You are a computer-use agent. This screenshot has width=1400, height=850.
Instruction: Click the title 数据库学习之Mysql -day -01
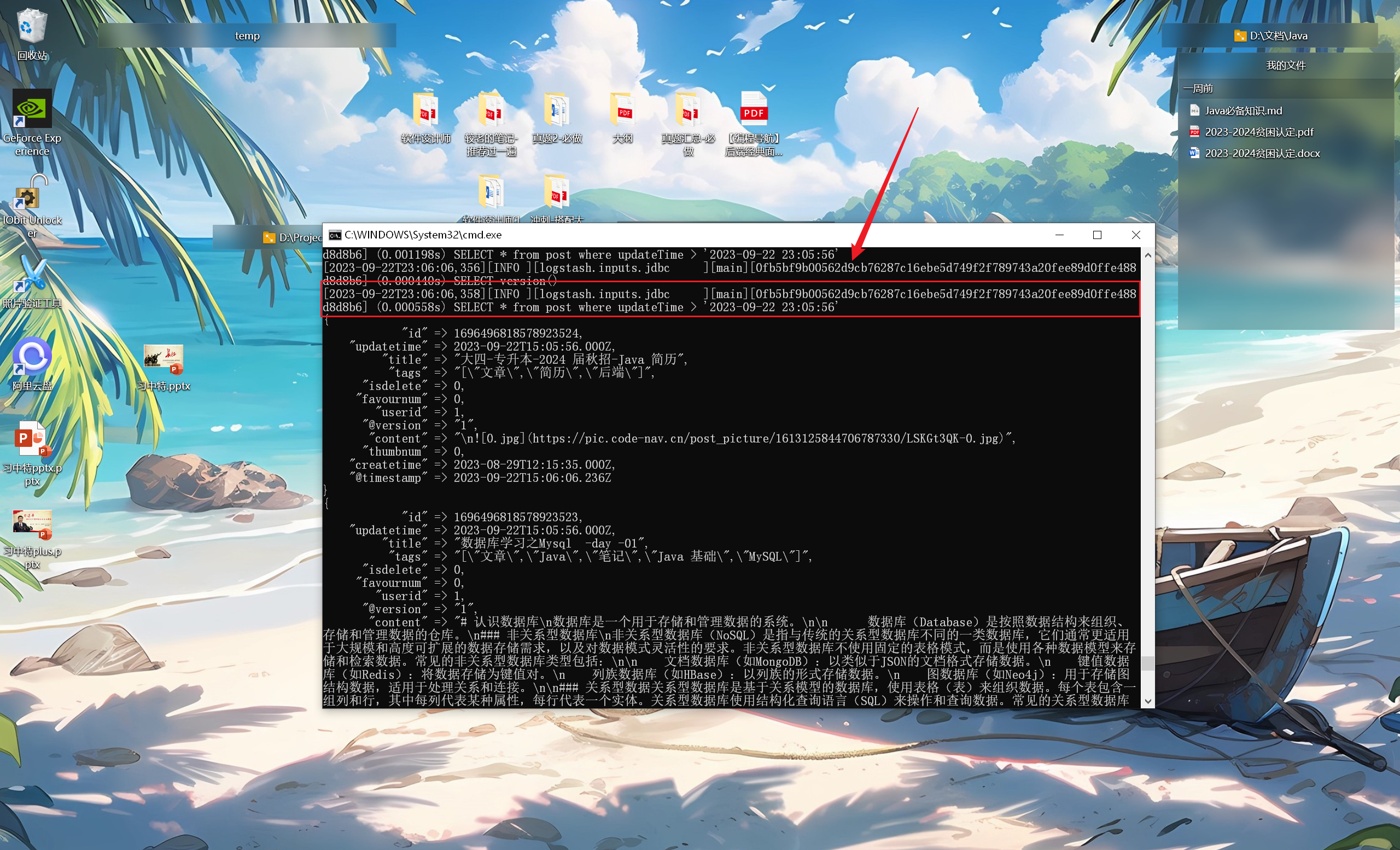549,543
